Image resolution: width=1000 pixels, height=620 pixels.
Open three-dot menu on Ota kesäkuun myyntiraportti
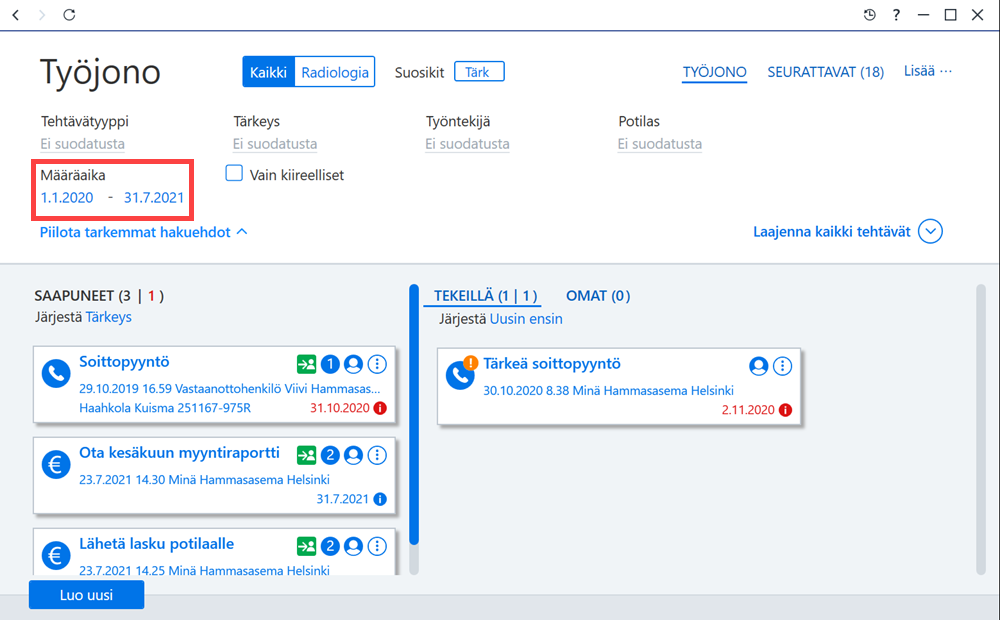(377, 455)
